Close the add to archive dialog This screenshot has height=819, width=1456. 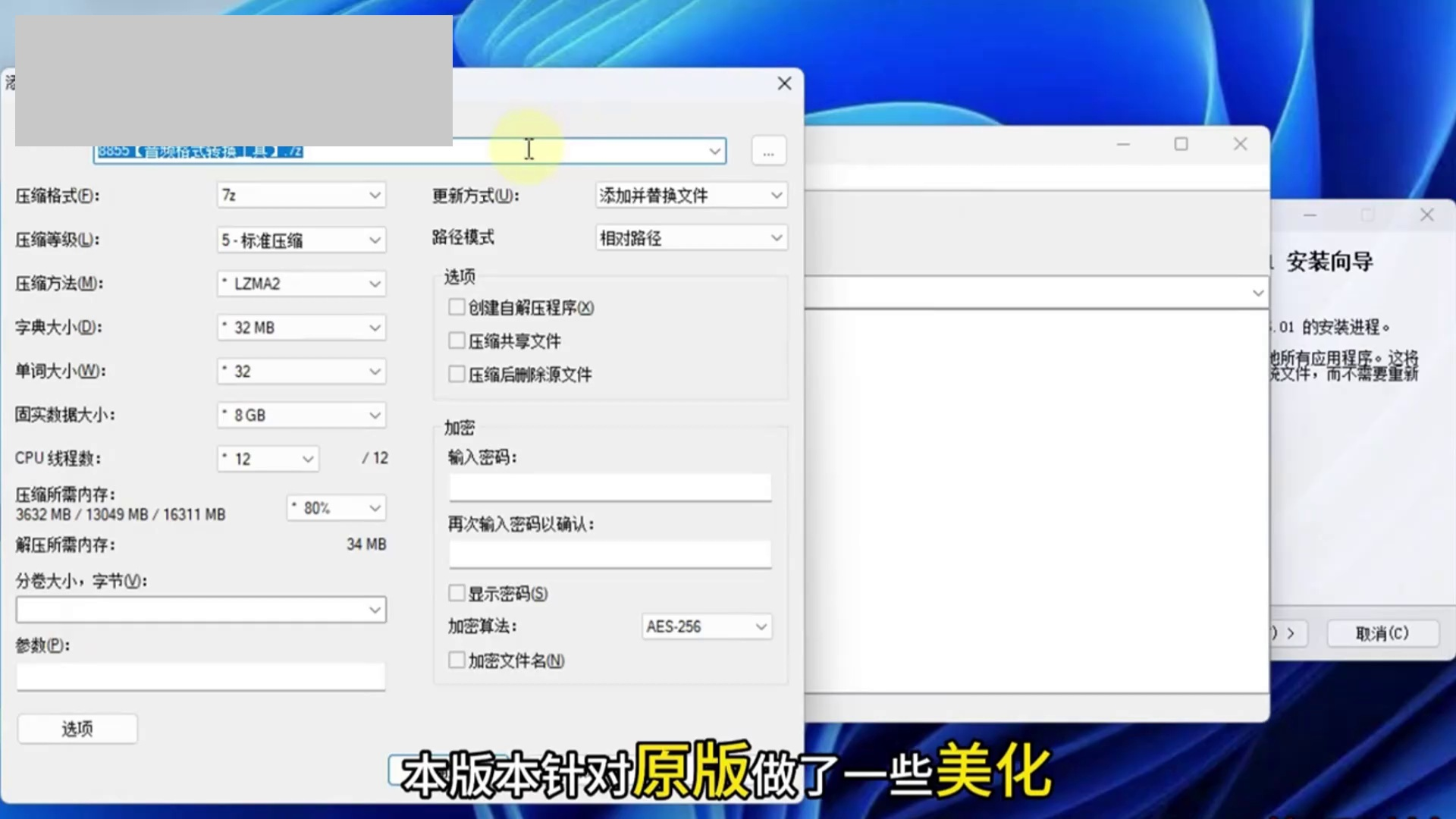[784, 83]
